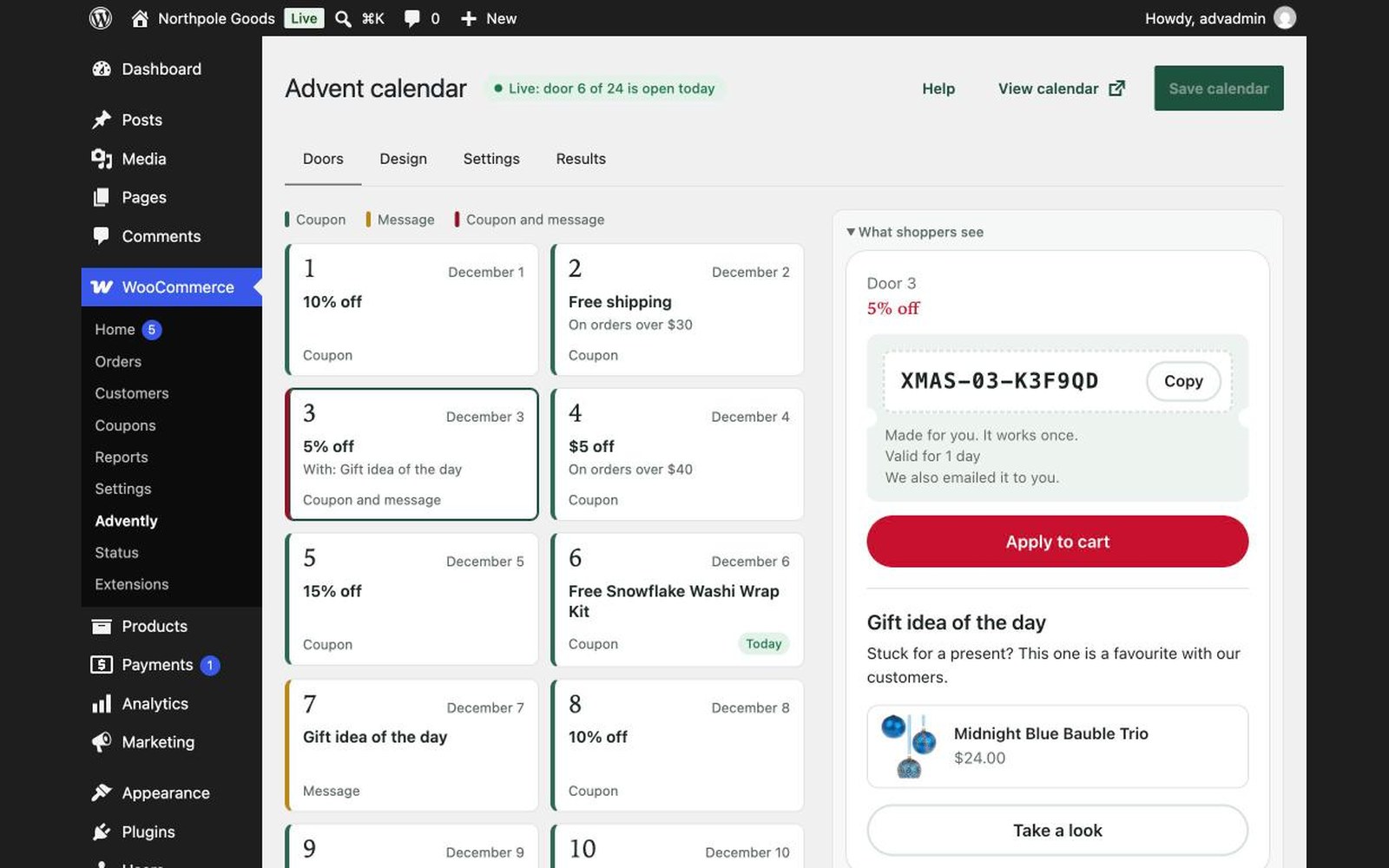1389x868 pixels.
Task: Open View calendar external link
Action: click(x=1061, y=89)
